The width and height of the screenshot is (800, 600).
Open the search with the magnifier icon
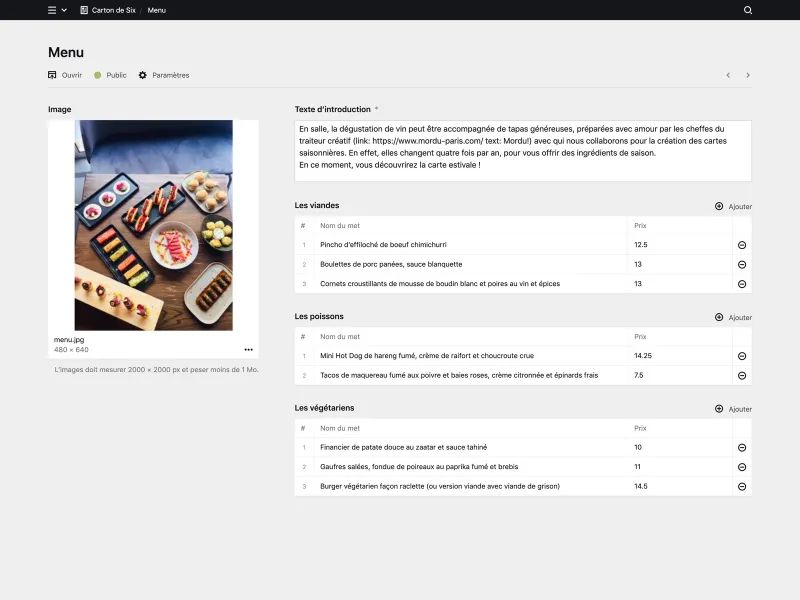coord(747,10)
